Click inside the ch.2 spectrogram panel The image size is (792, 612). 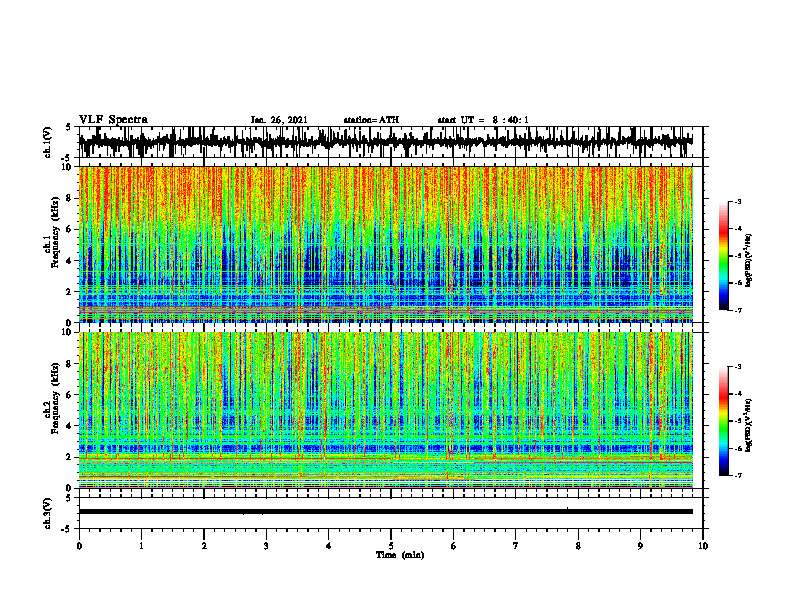point(385,410)
